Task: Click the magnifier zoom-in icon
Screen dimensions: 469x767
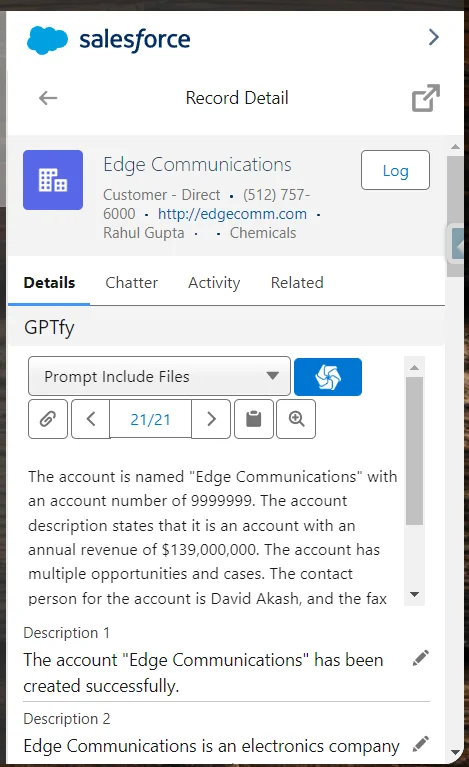Action: point(296,419)
